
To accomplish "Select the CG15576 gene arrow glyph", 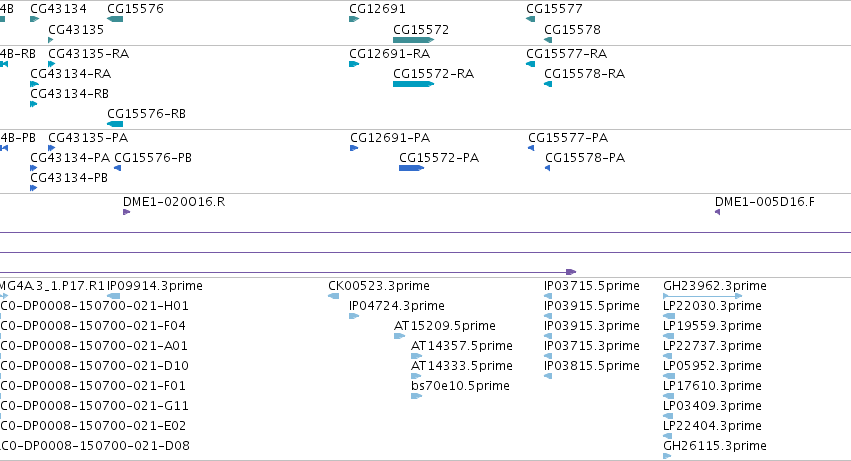I will coord(115,19).
